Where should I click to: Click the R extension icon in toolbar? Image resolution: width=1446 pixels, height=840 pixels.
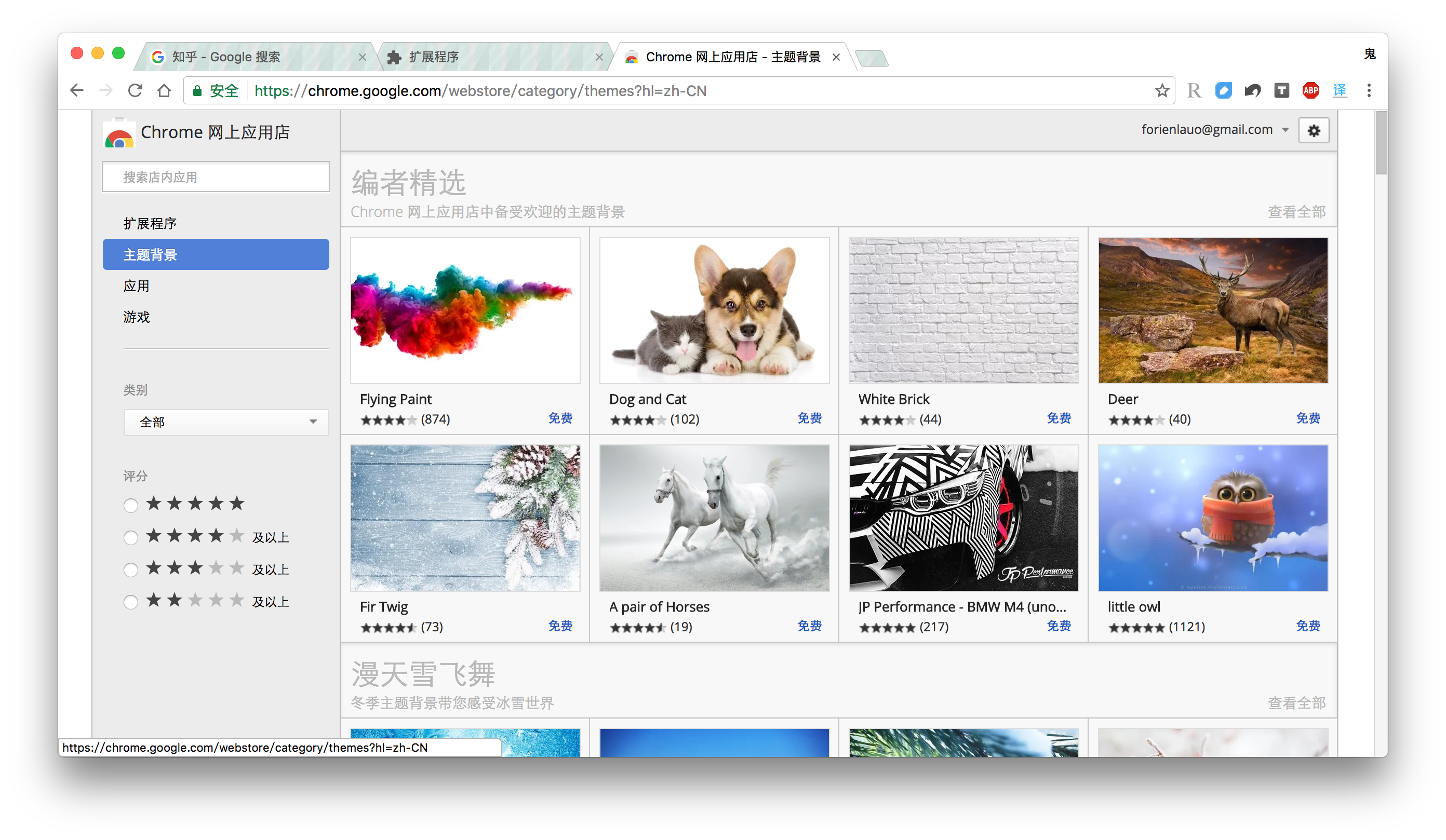(1194, 91)
